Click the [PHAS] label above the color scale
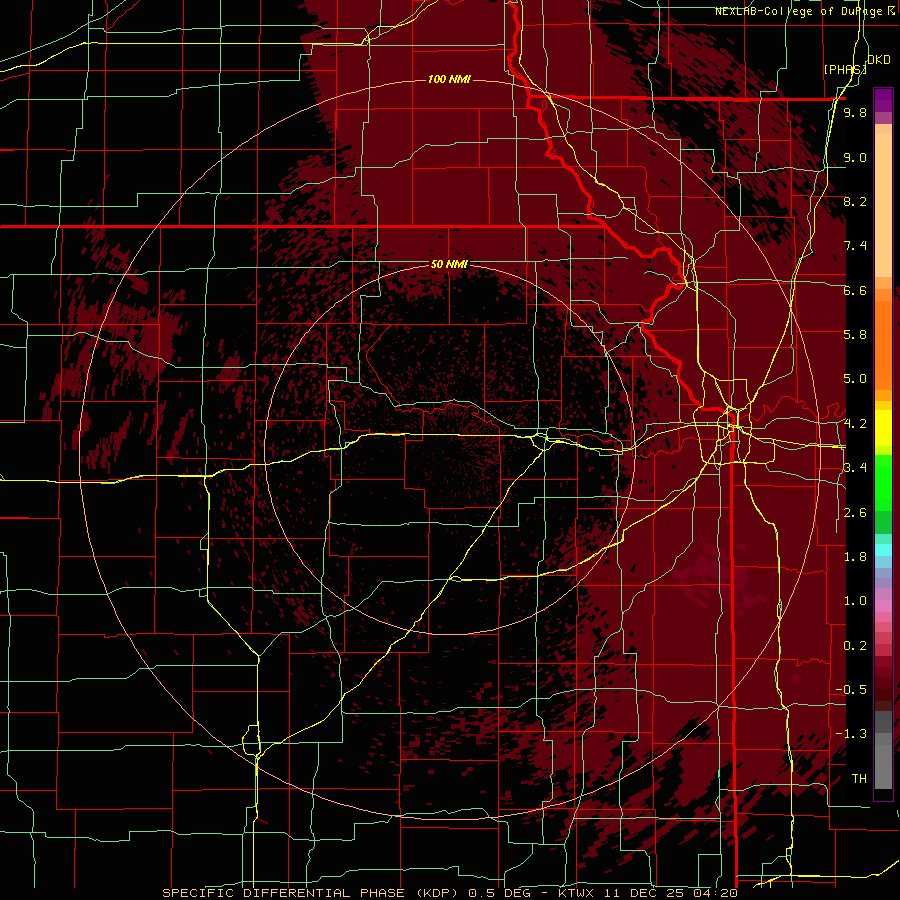Image resolution: width=900 pixels, height=900 pixels. [844, 69]
